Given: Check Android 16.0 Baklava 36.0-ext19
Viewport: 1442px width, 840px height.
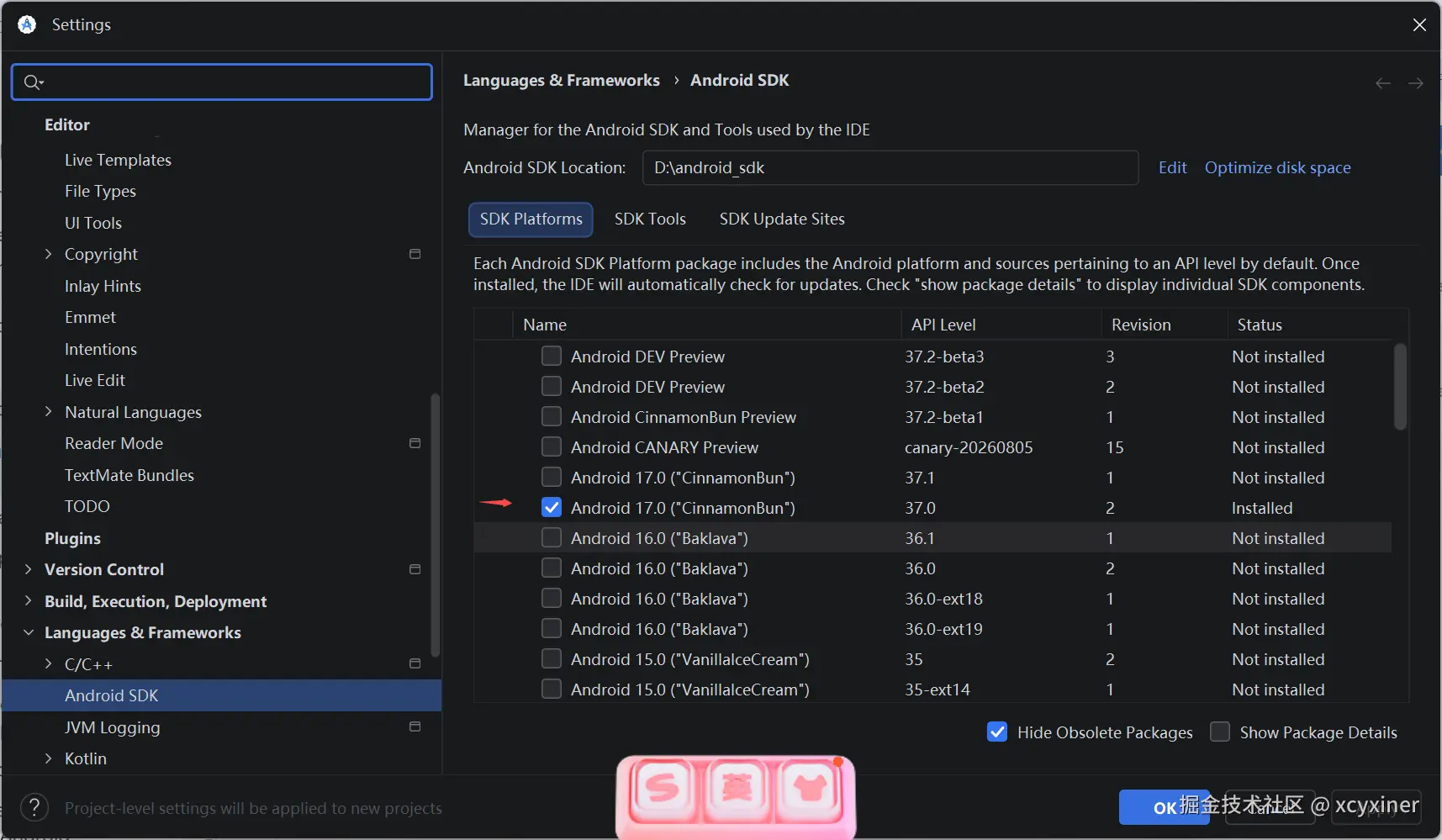Looking at the screenshot, I should 552,628.
